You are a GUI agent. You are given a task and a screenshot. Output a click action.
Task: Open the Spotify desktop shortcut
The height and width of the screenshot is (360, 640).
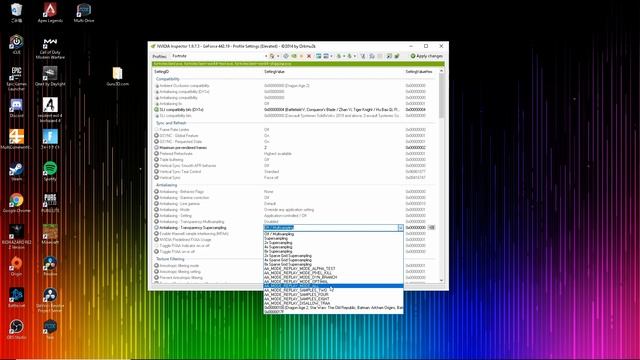pos(50,171)
